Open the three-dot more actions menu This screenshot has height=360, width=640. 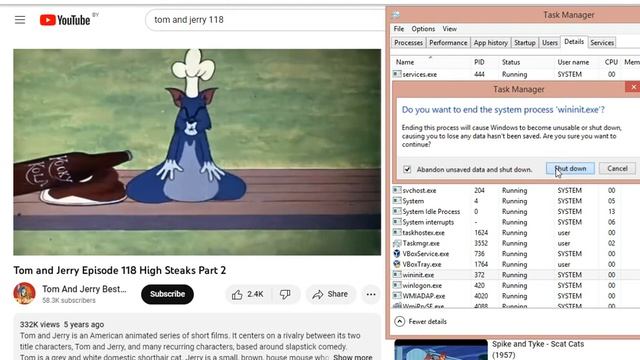point(371,294)
